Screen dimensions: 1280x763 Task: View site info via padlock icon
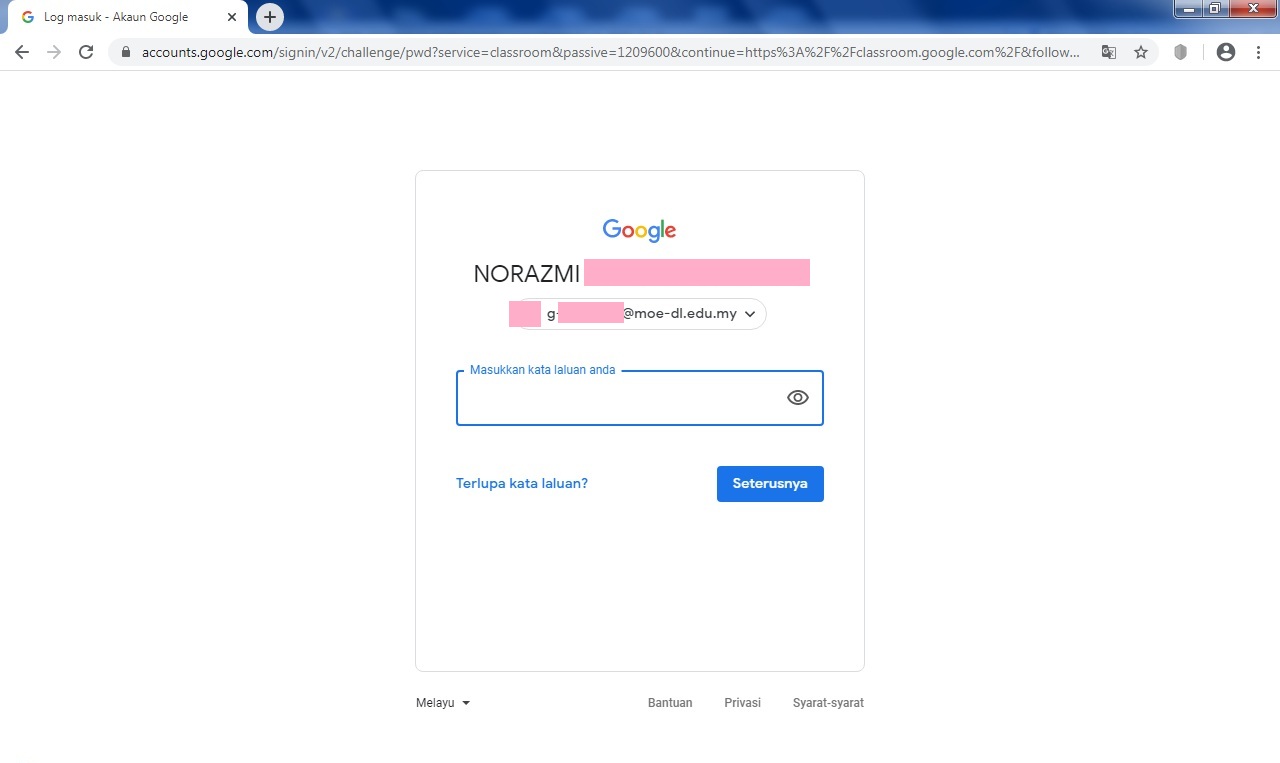[126, 52]
